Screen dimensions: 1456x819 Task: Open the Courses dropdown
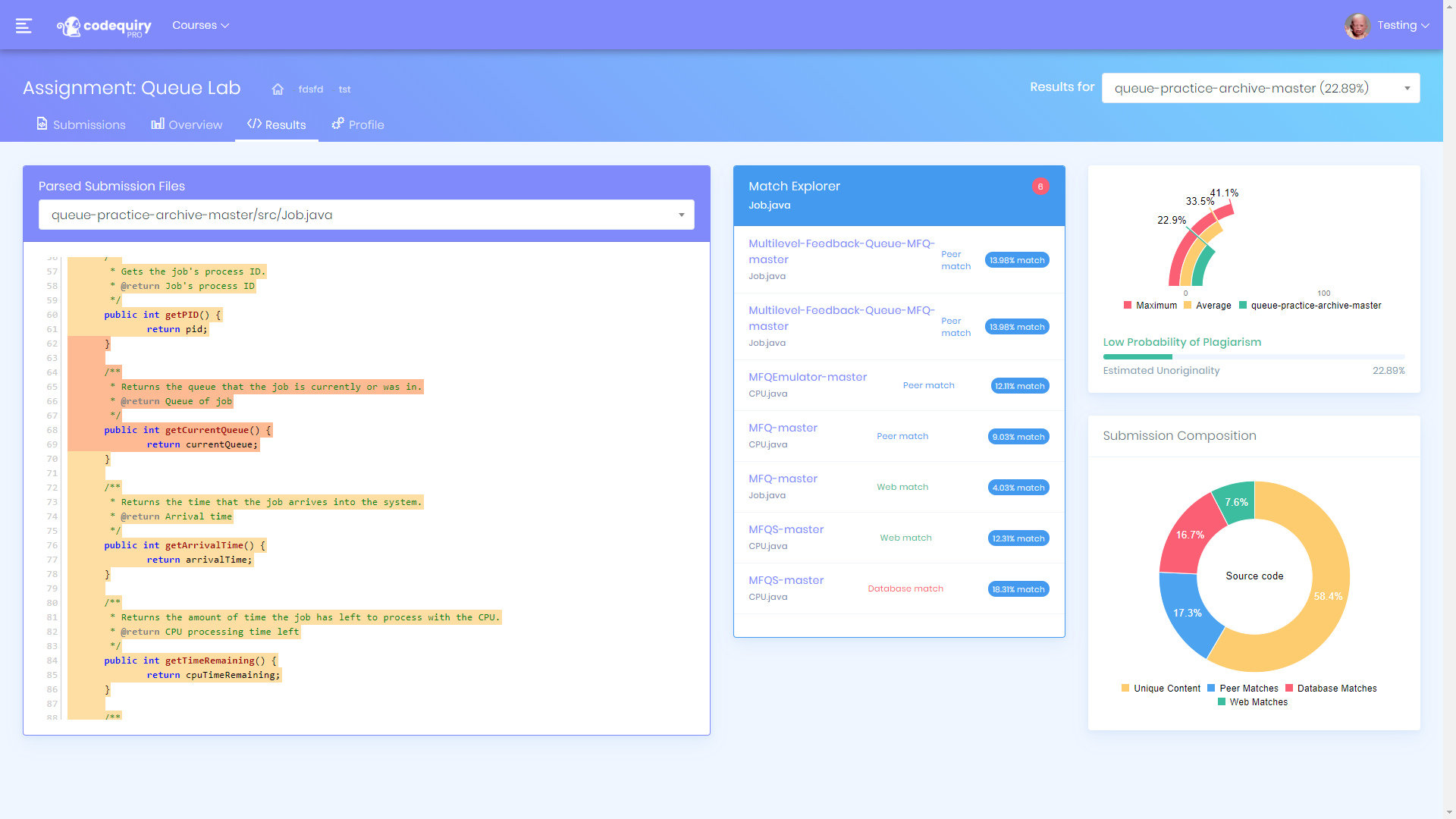pyautogui.click(x=200, y=25)
